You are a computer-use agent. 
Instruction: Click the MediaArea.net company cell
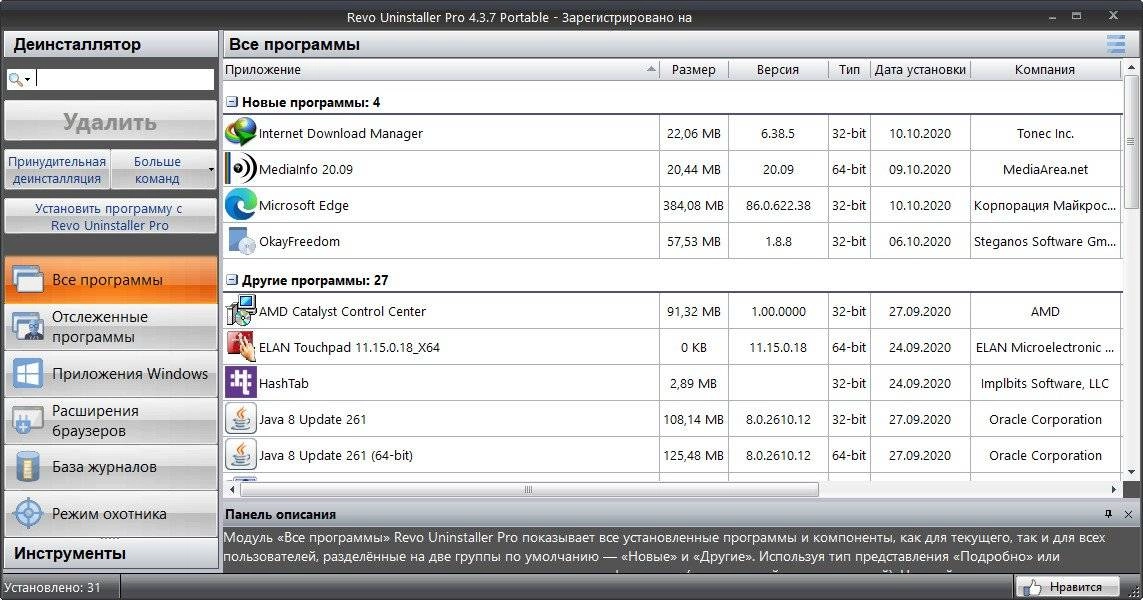coord(1045,169)
